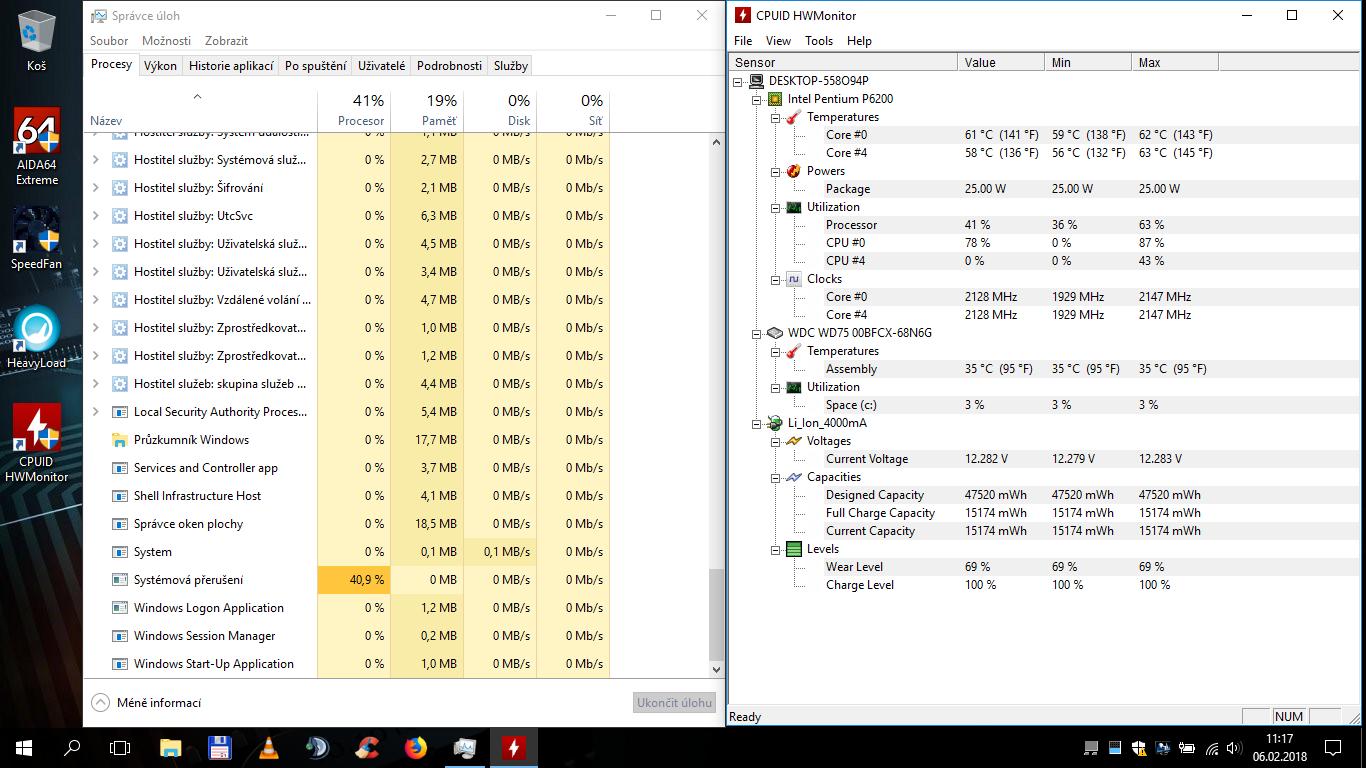Collapse the Voltages node

tap(776, 441)
